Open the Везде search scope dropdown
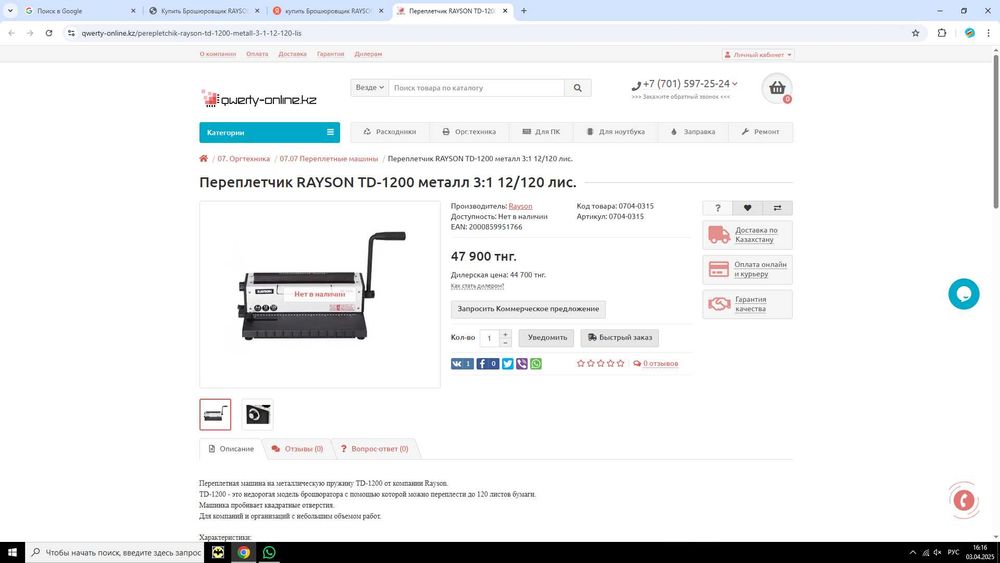Image resolution: width=1000 pixels, height=563 pixels. 369,87
